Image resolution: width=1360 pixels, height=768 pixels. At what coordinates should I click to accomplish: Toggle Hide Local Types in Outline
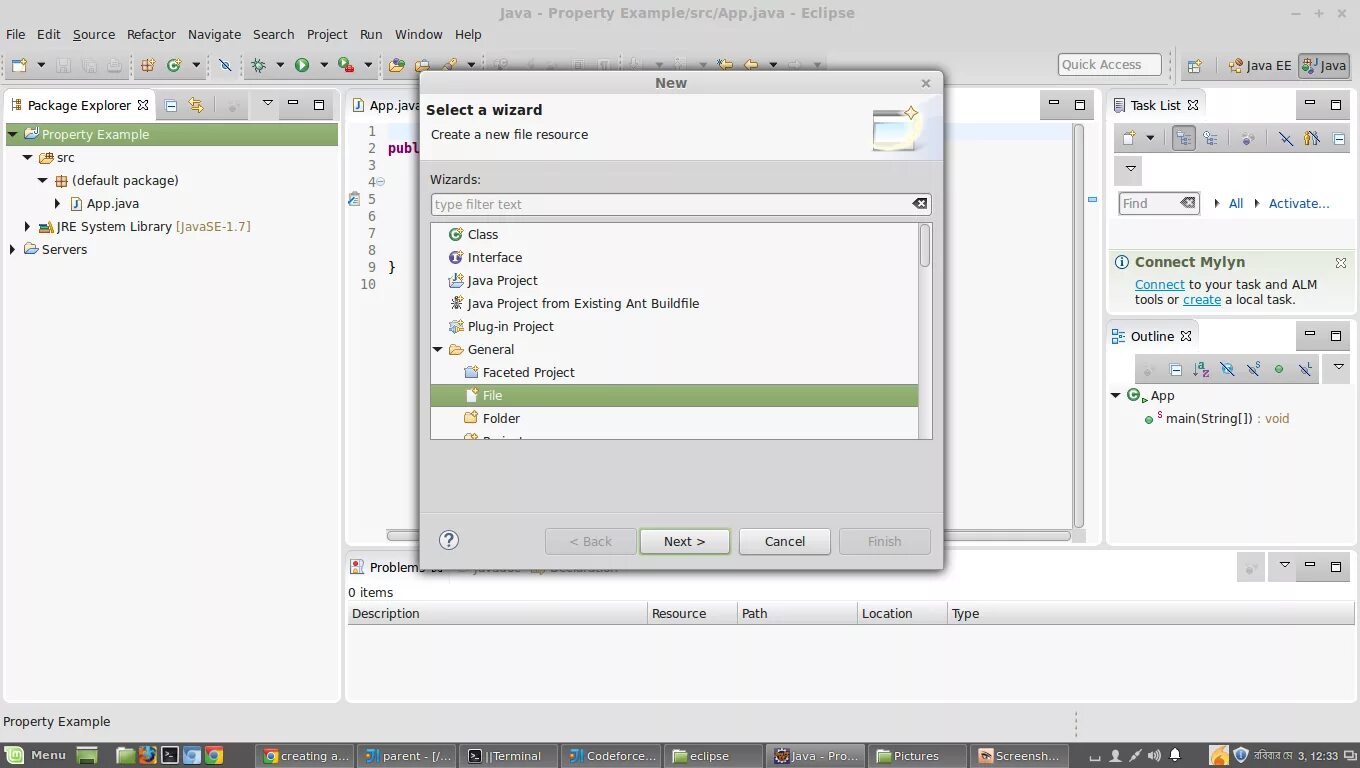click(x=1305, y=370)
